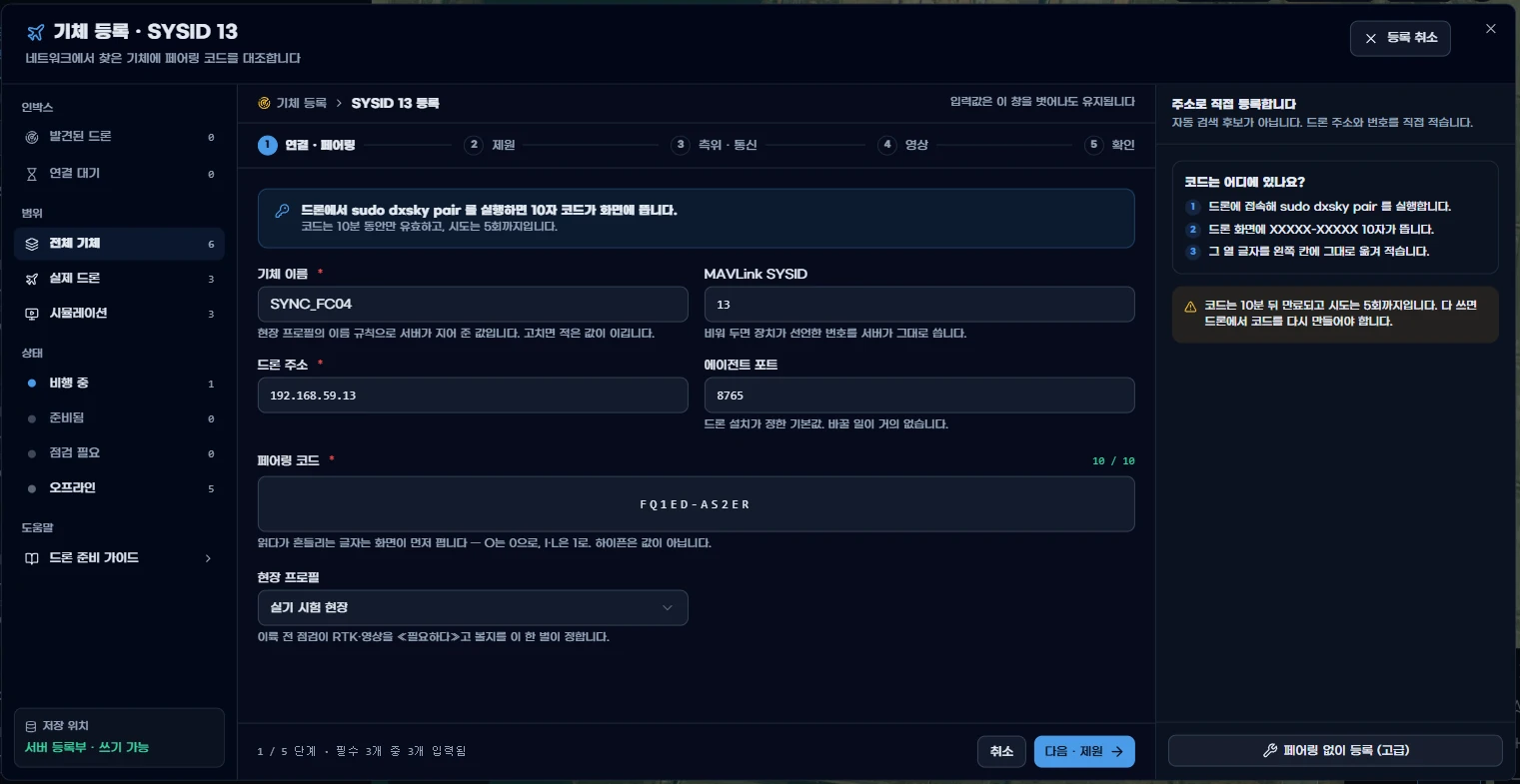Click 페어링 없이 등록 (고급) button
Screen dimensions: 1520x784
[1335, 751]
